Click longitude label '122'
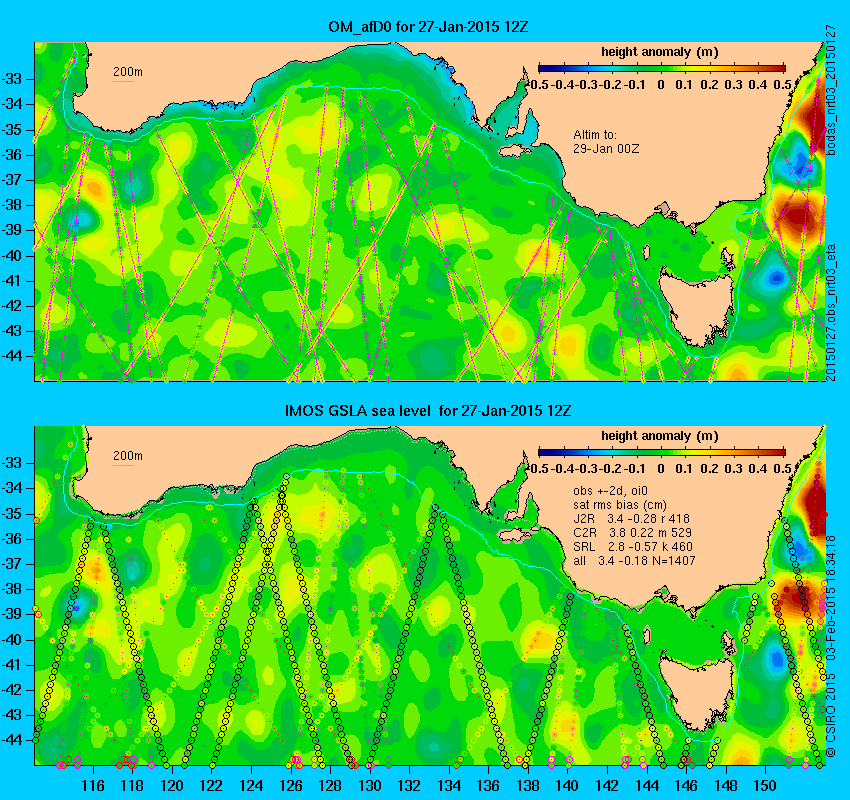The height and width of the screenshot is (800, 850). 212,785
